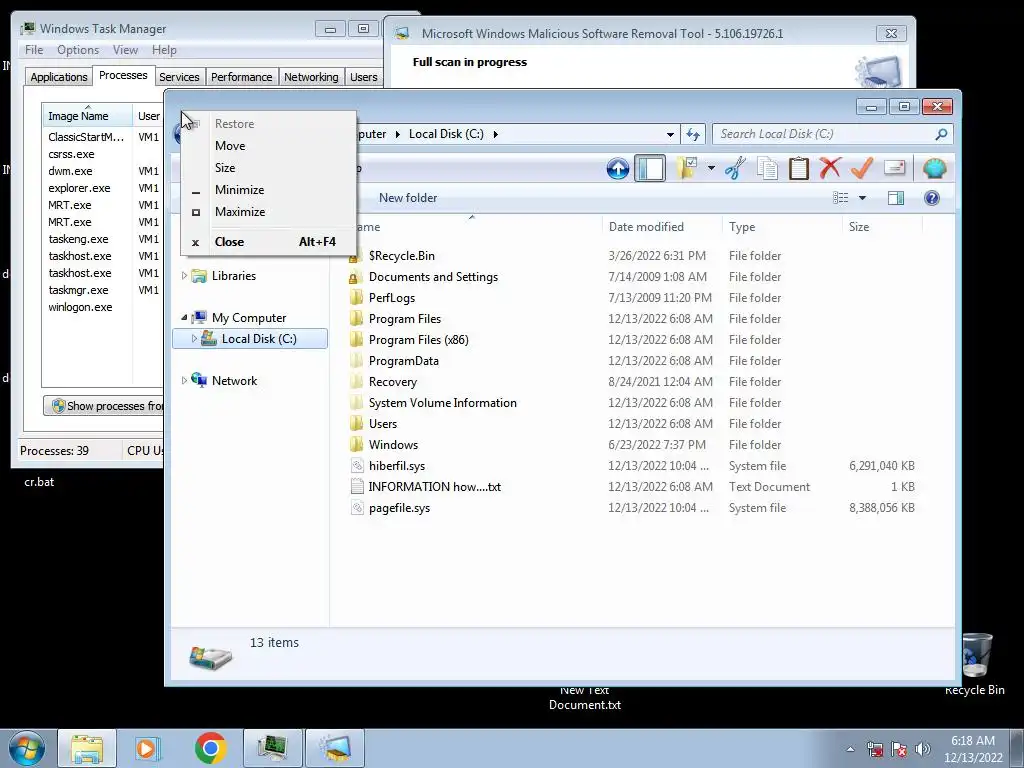Select Libraries in the navigation tree
The image size is (1024, 768).
(234, 276)
